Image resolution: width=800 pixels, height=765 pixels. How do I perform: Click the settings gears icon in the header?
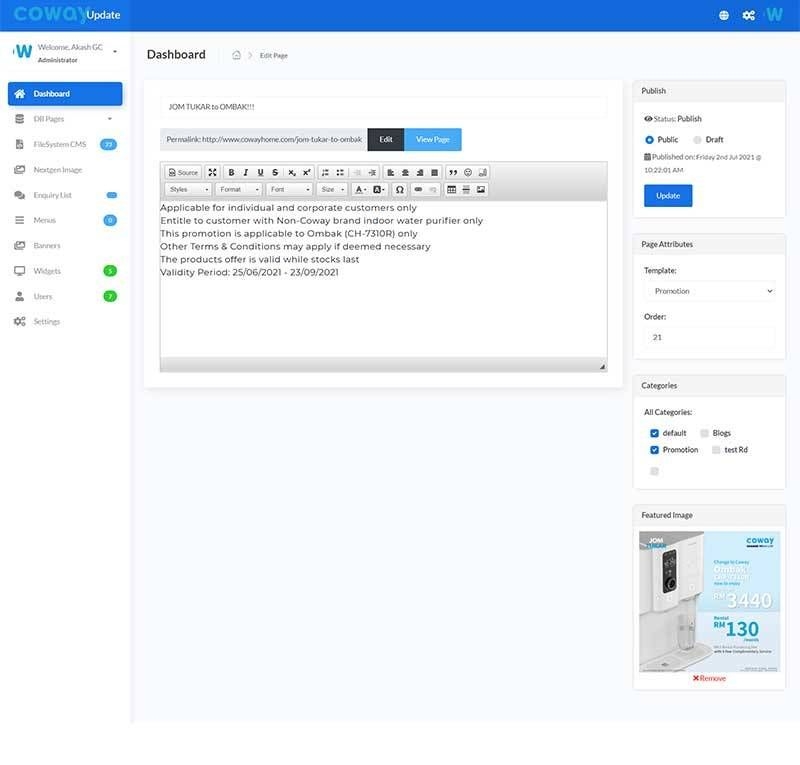point(748,15)
